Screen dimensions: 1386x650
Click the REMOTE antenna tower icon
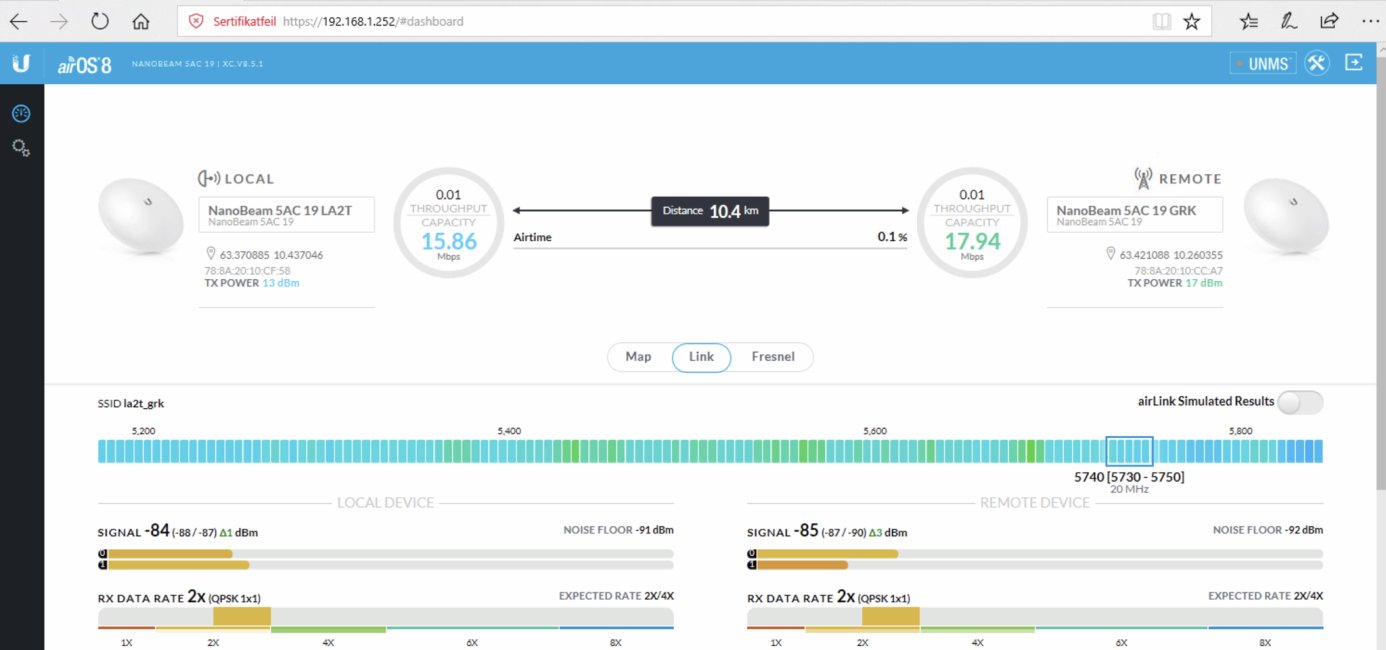(1143, 178)
